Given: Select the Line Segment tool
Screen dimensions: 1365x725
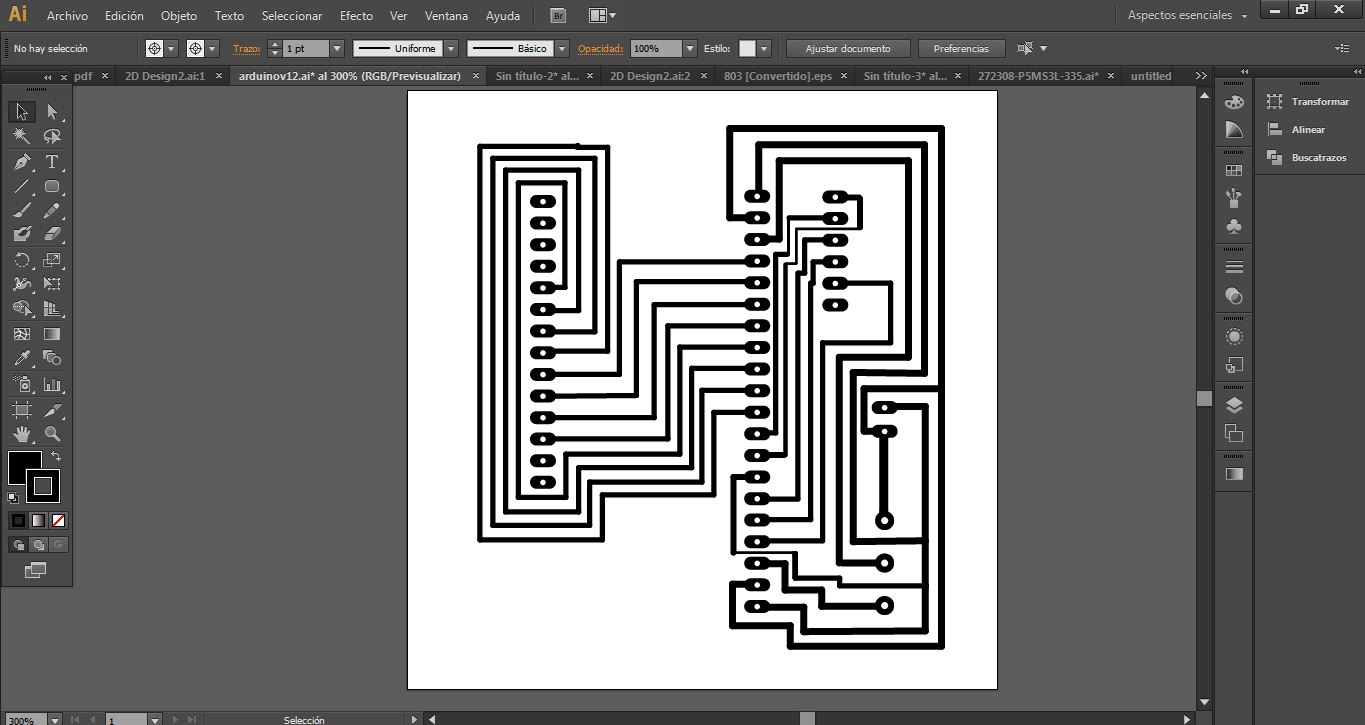Looking at the screenshot, I should (22, 186).
